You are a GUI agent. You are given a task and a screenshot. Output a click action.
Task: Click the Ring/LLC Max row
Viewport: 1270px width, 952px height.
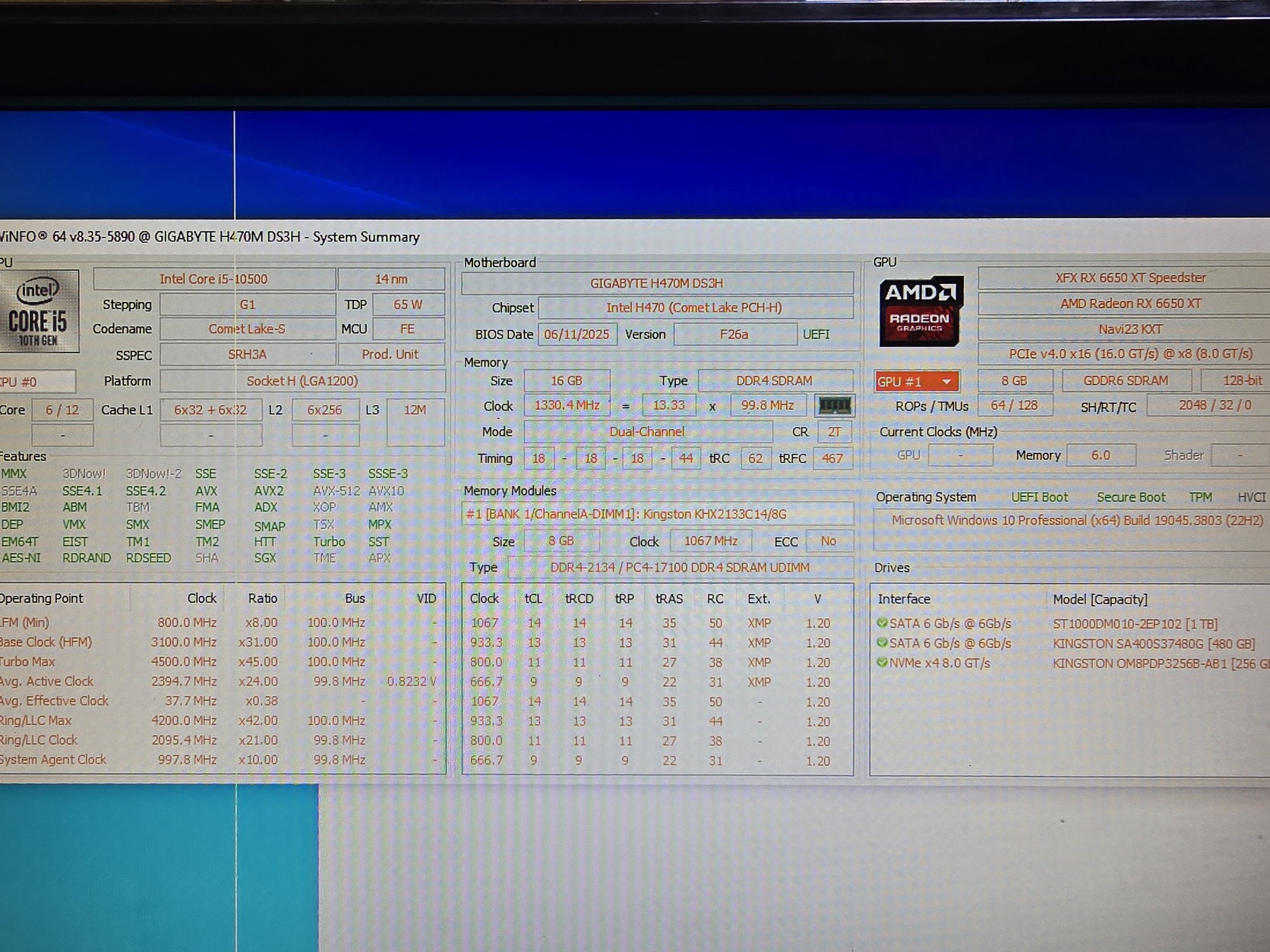tap(221, 720)
